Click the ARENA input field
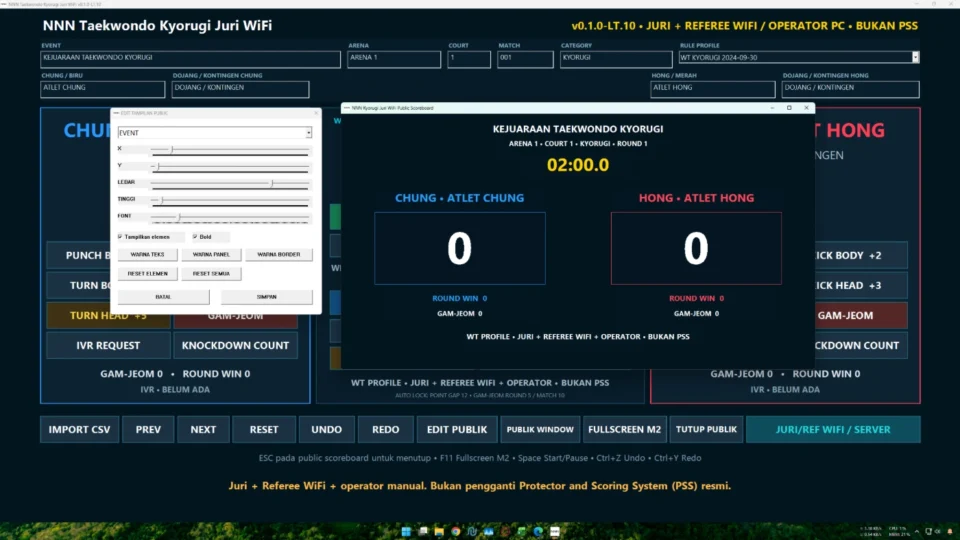 394,58
